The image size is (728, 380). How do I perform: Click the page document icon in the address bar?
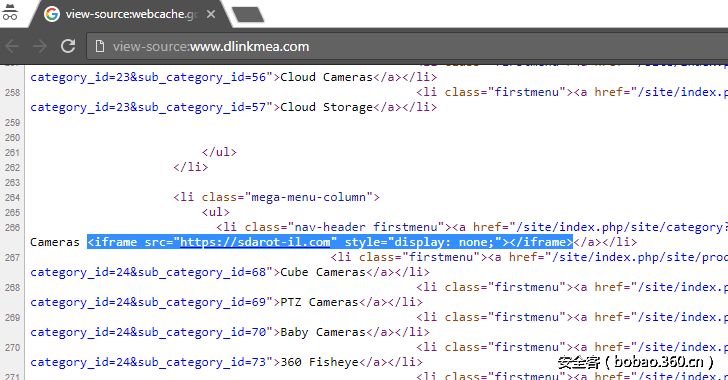pyautogui.click(x=99, y=46)
